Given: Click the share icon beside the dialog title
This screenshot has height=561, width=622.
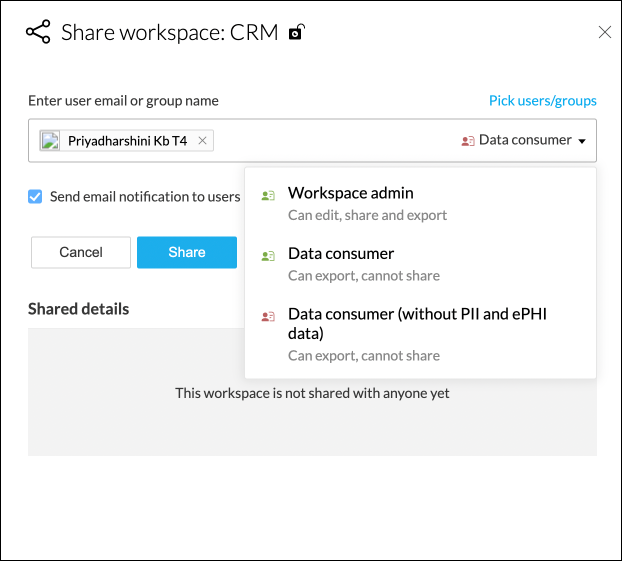Looking at the screenshot, I should 38,33.
